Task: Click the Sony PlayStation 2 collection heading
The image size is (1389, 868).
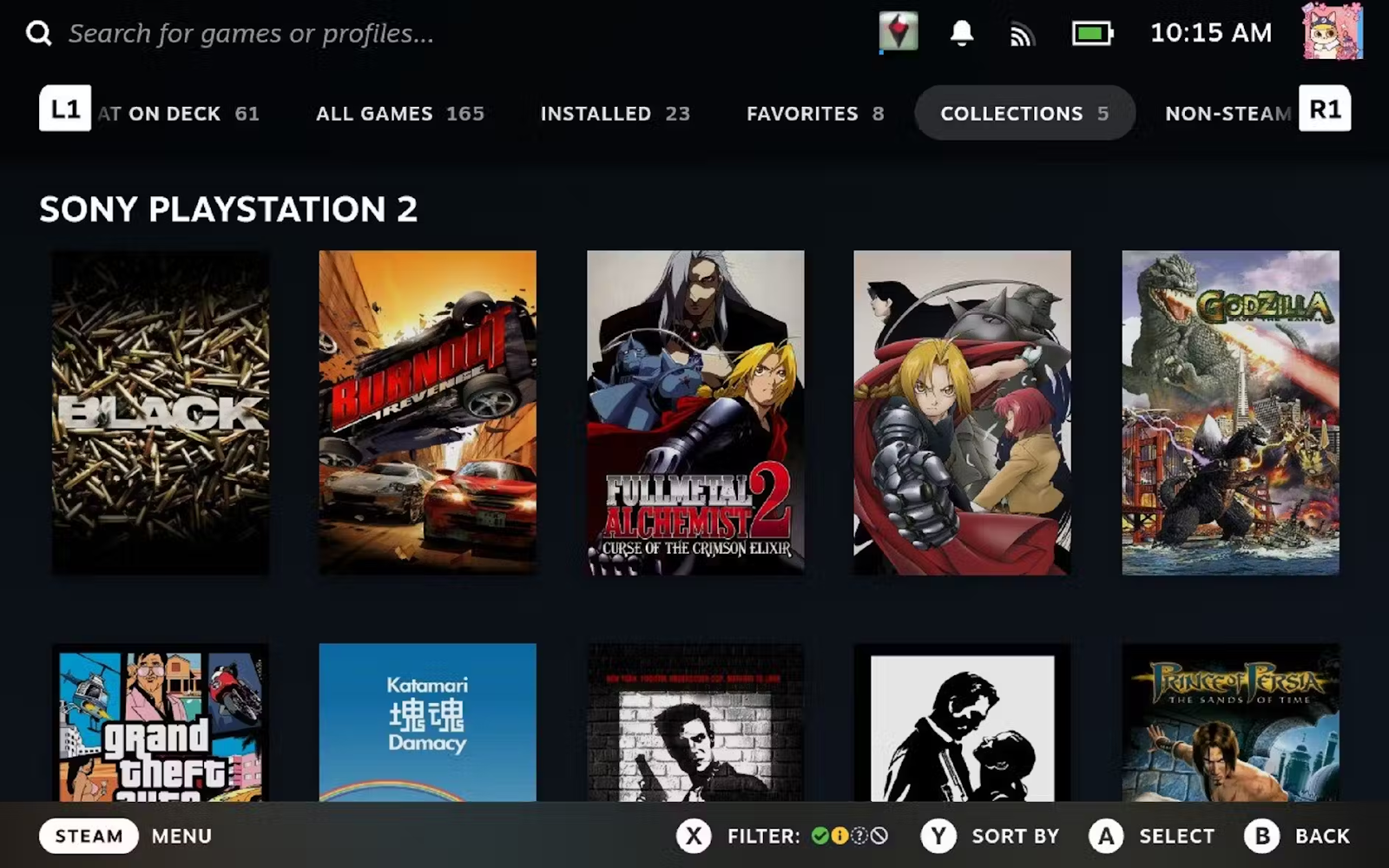Action: [x=228, y=209]
